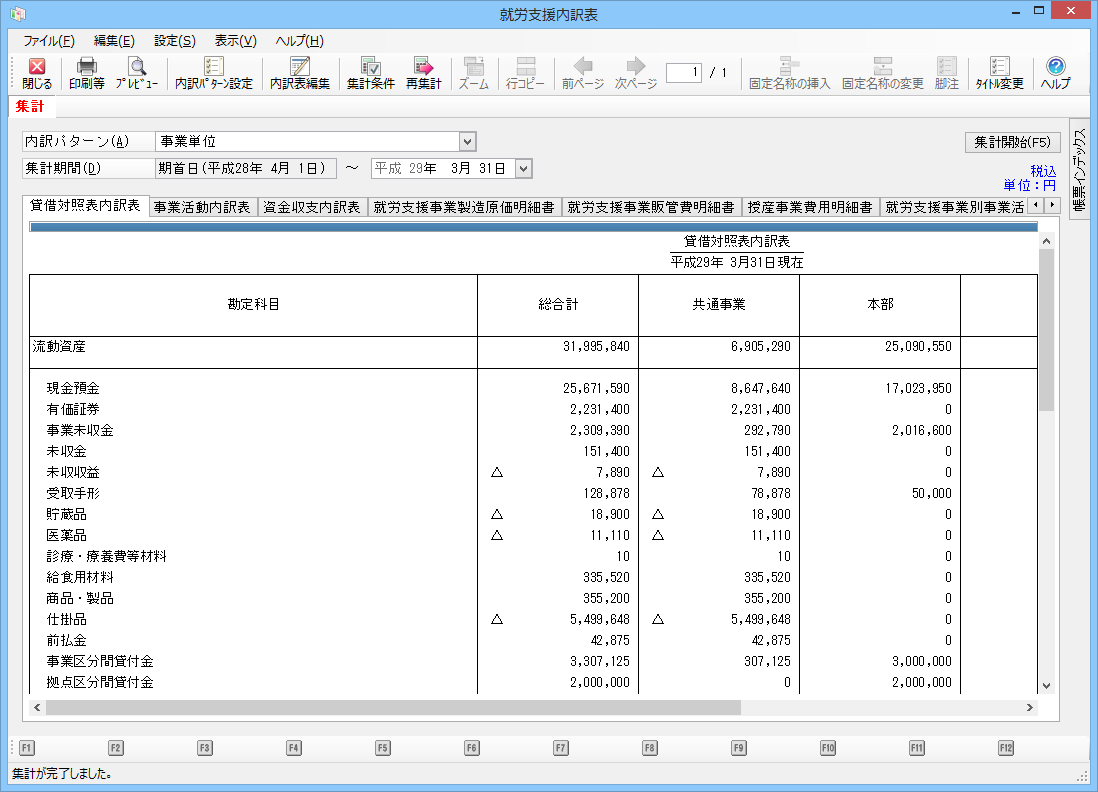Image resolution: width=1098 pixels, height=792 pixels.
Task: Open the 集計期間 end date dropdown
Action: (x=523, y=169)
